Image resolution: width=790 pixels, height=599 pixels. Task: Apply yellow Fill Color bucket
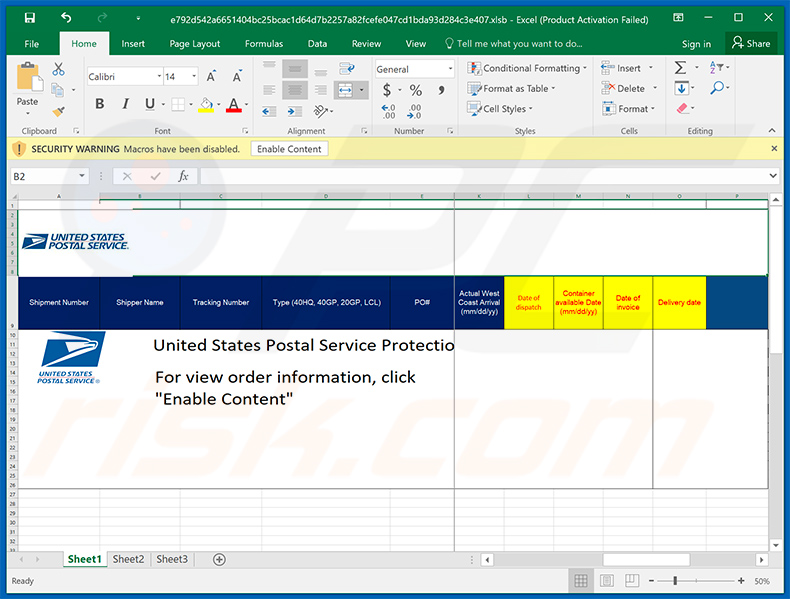(x=206, y=105)
